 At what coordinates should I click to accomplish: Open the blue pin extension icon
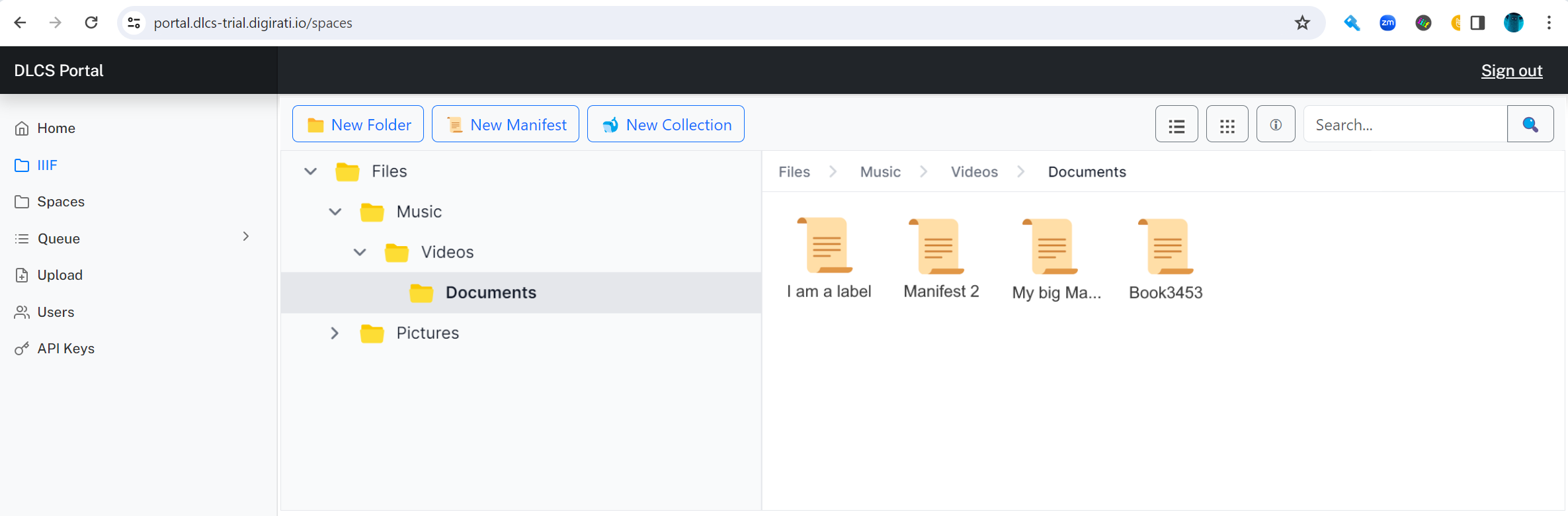1352,23
